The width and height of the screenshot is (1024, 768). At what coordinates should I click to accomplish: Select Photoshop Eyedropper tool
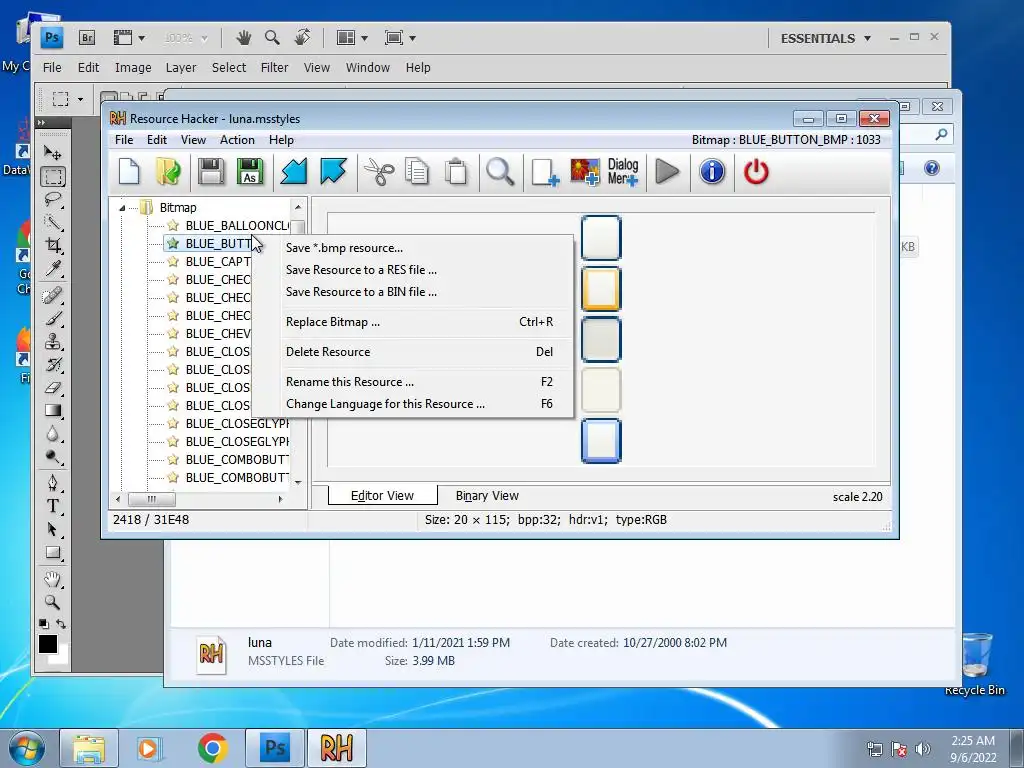(53, 268)
